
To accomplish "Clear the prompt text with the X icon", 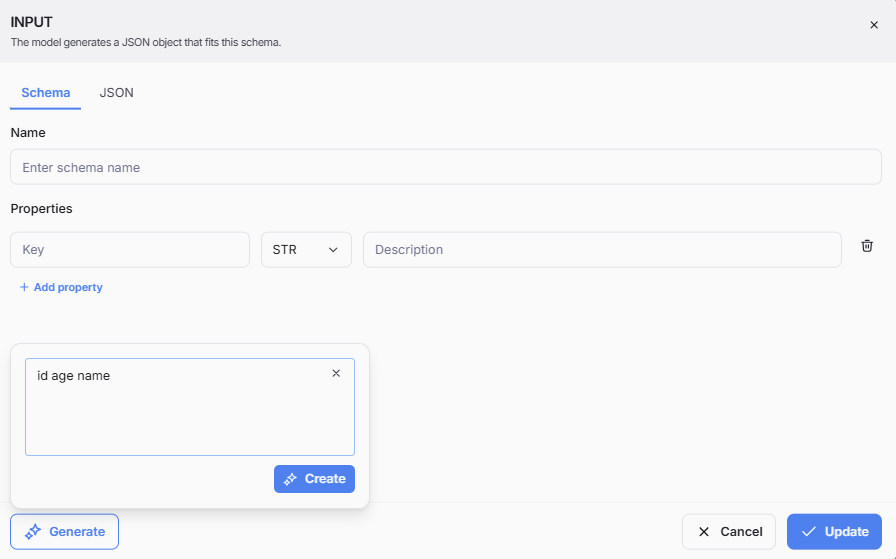I will coord(336,373).
